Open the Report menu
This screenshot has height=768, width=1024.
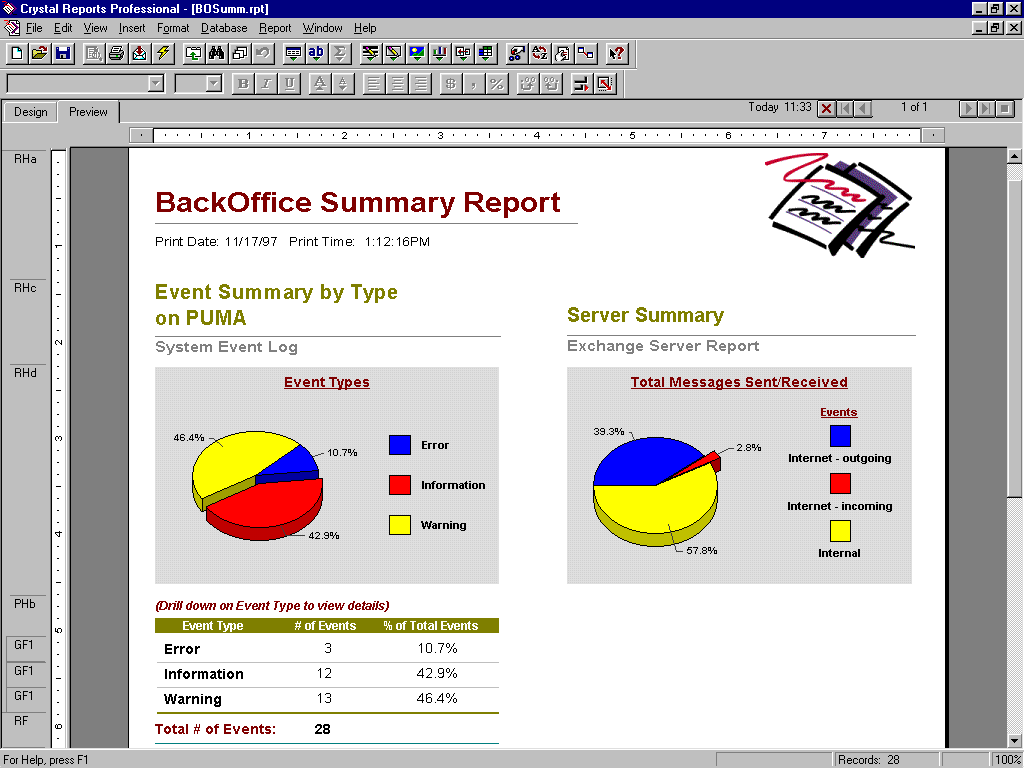(275, 28)
